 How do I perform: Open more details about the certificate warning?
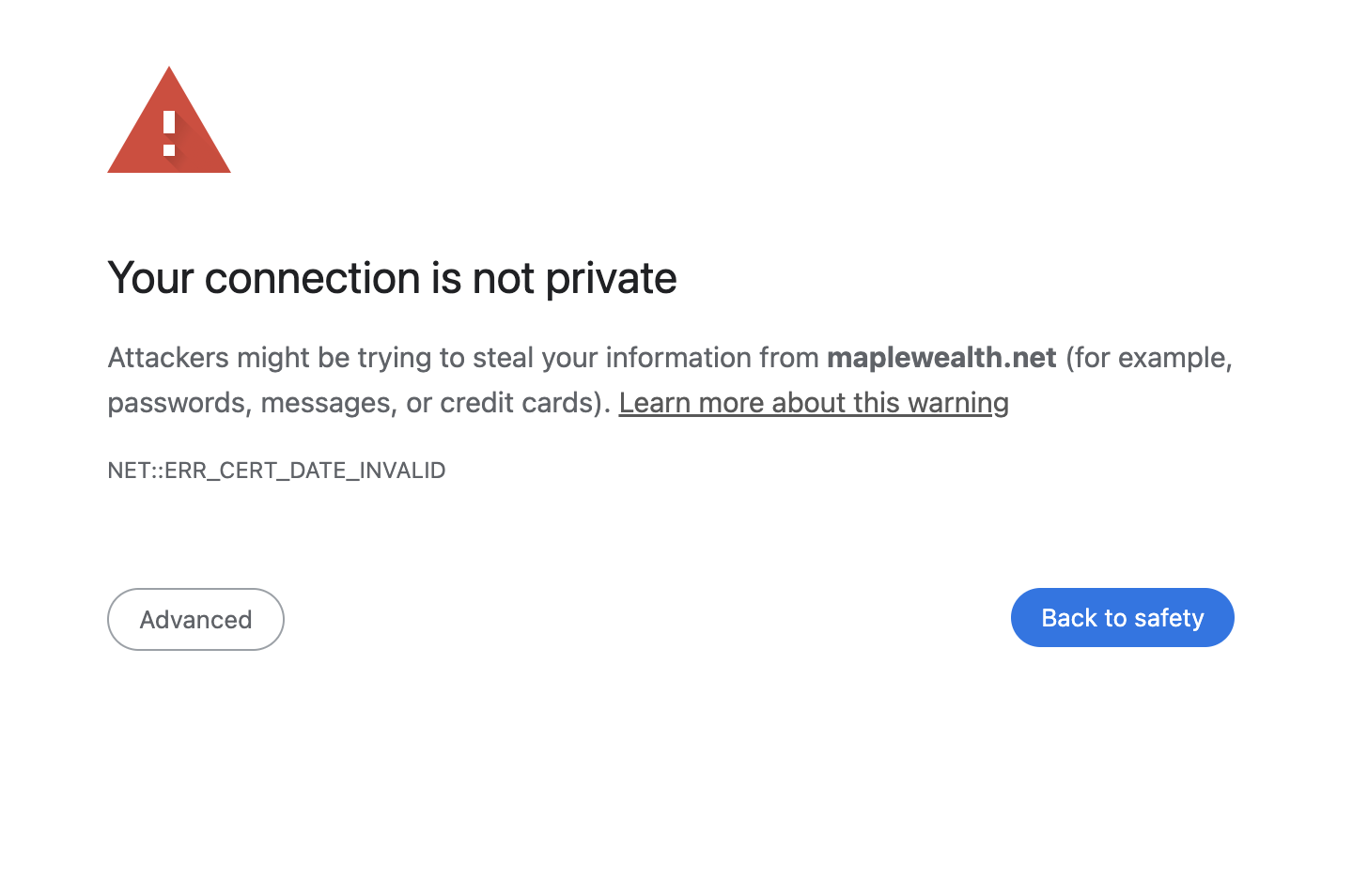tap(814, 402)
